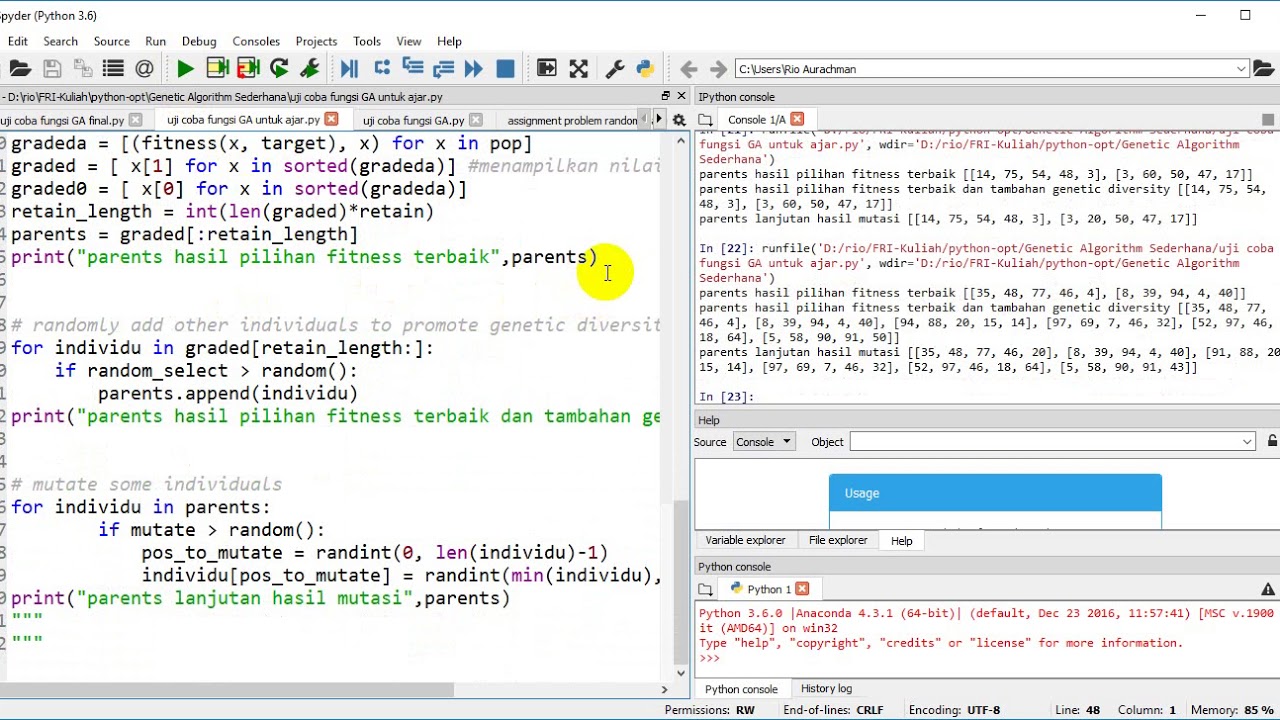
Task: Close the editor pane X icon
Action: [682, 96]
